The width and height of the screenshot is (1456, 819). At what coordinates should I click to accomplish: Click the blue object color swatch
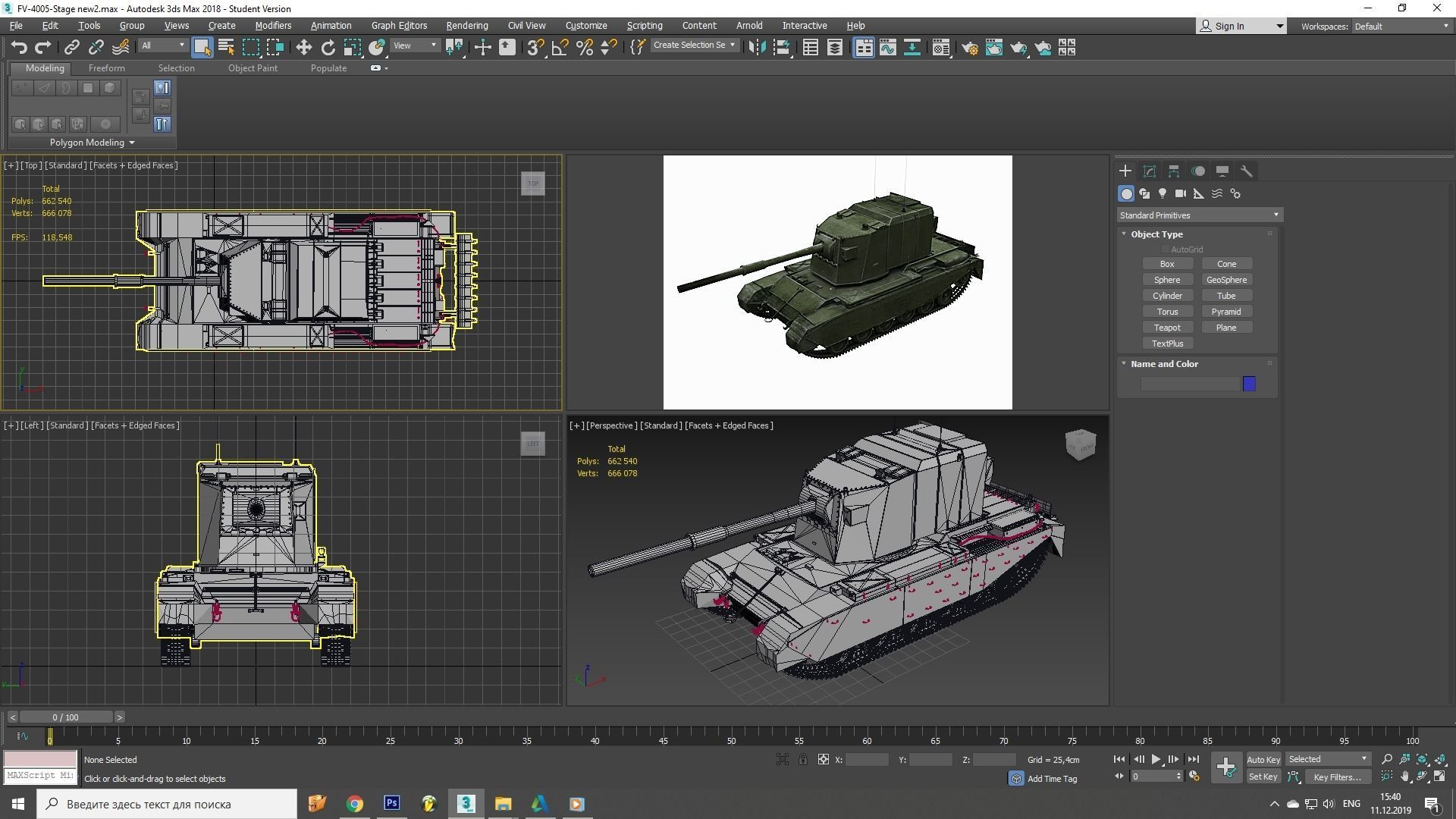1249,384
